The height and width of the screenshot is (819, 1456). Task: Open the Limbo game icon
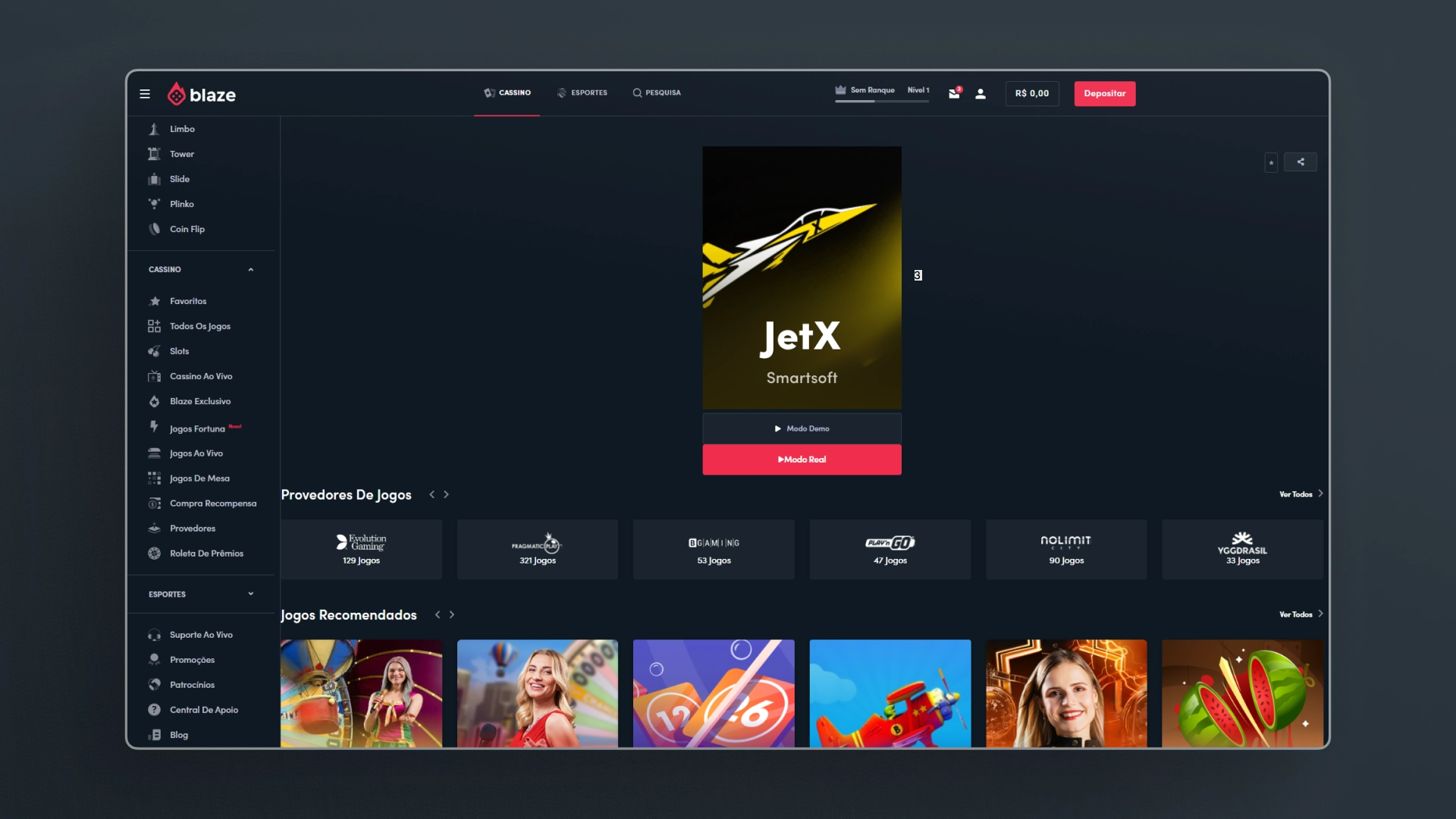coord(154,129)
